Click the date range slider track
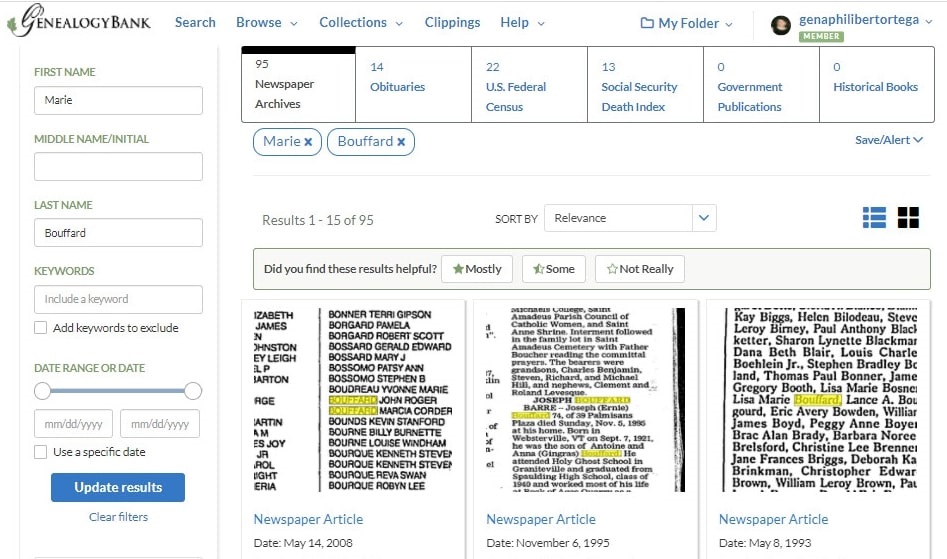947x559 pixels. (x=118, y=391)
